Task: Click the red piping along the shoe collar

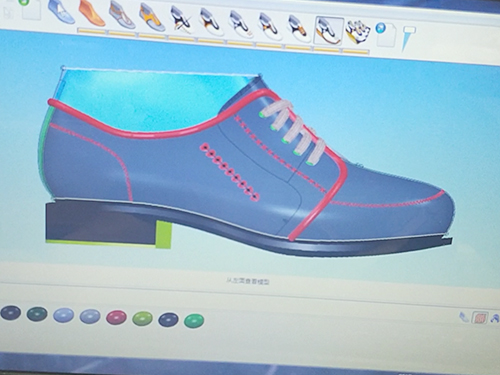Action: [x=140, y=132]
